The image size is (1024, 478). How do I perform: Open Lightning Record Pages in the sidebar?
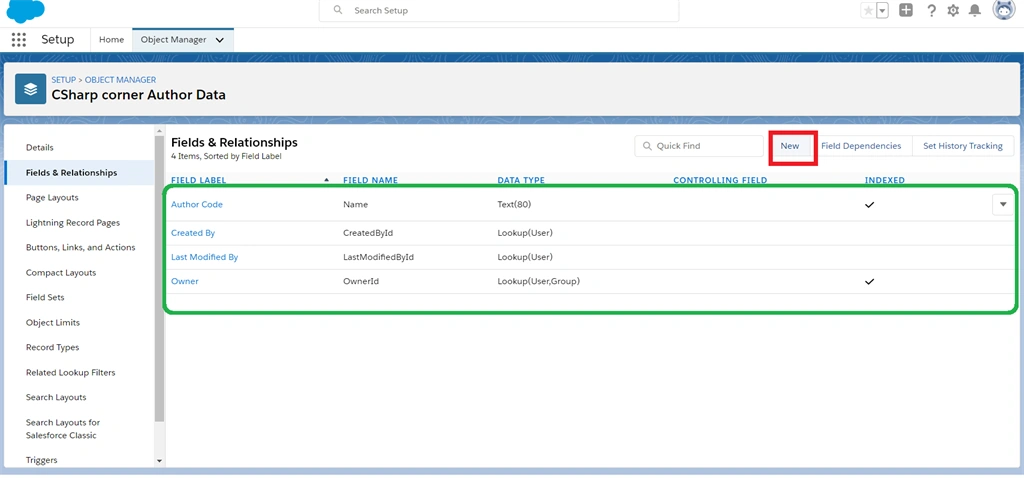[73, 223]
